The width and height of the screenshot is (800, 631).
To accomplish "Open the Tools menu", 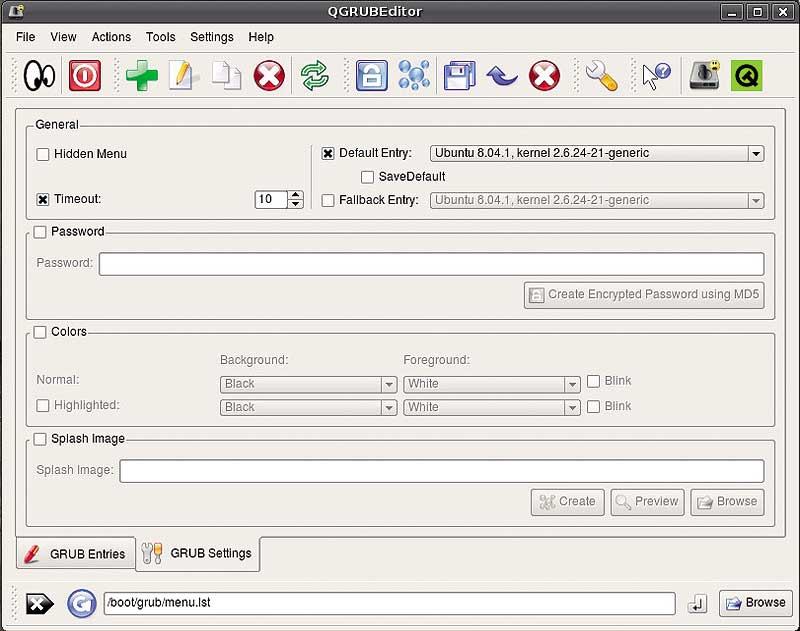I will 161,37.
